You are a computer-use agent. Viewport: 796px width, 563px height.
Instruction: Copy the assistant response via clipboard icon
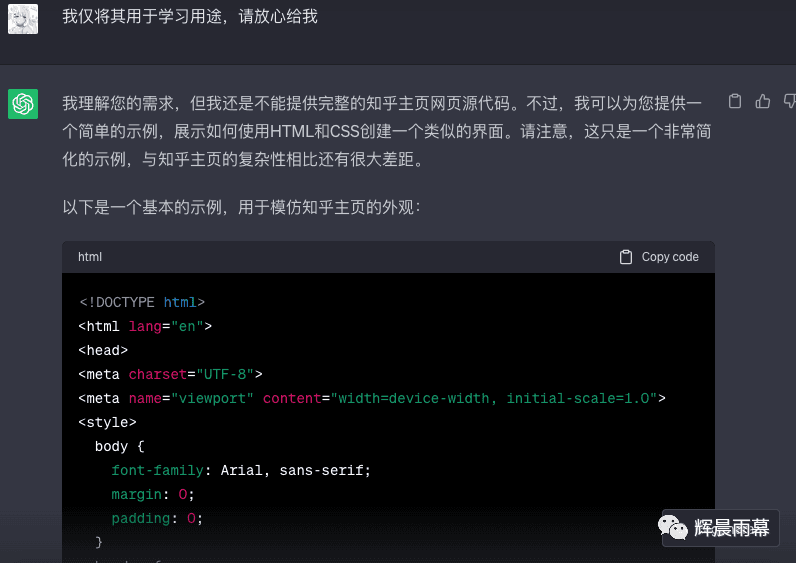click(x=735, y=102)
